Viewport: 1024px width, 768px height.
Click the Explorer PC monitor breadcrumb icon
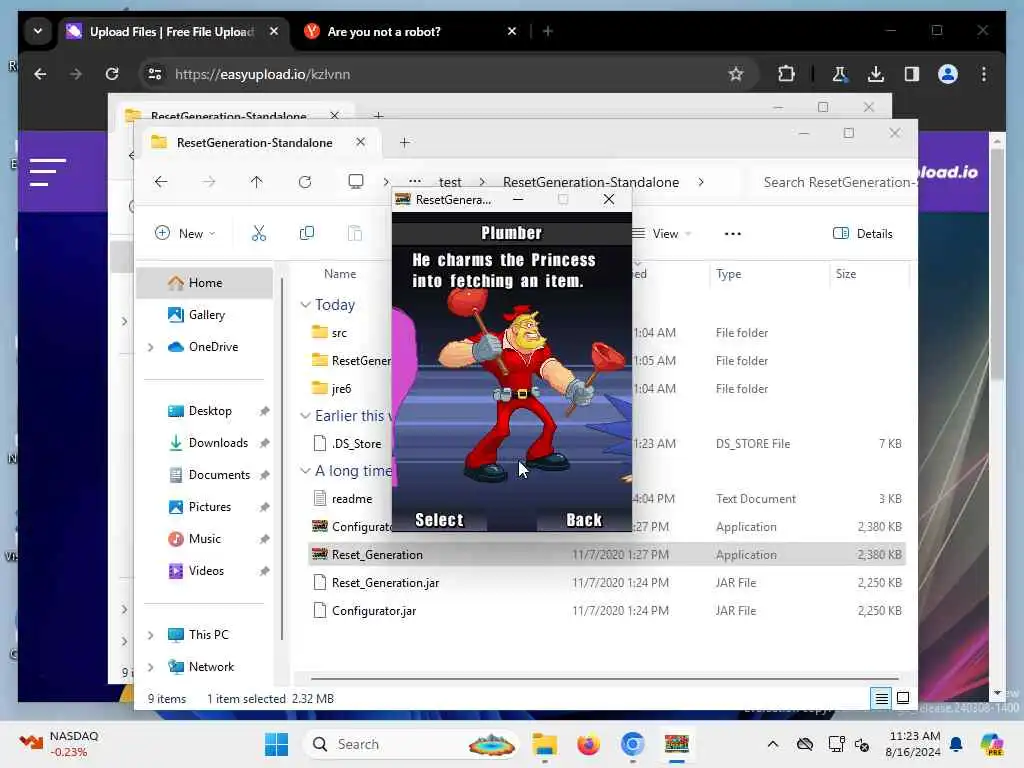click(x=356, y=182)
